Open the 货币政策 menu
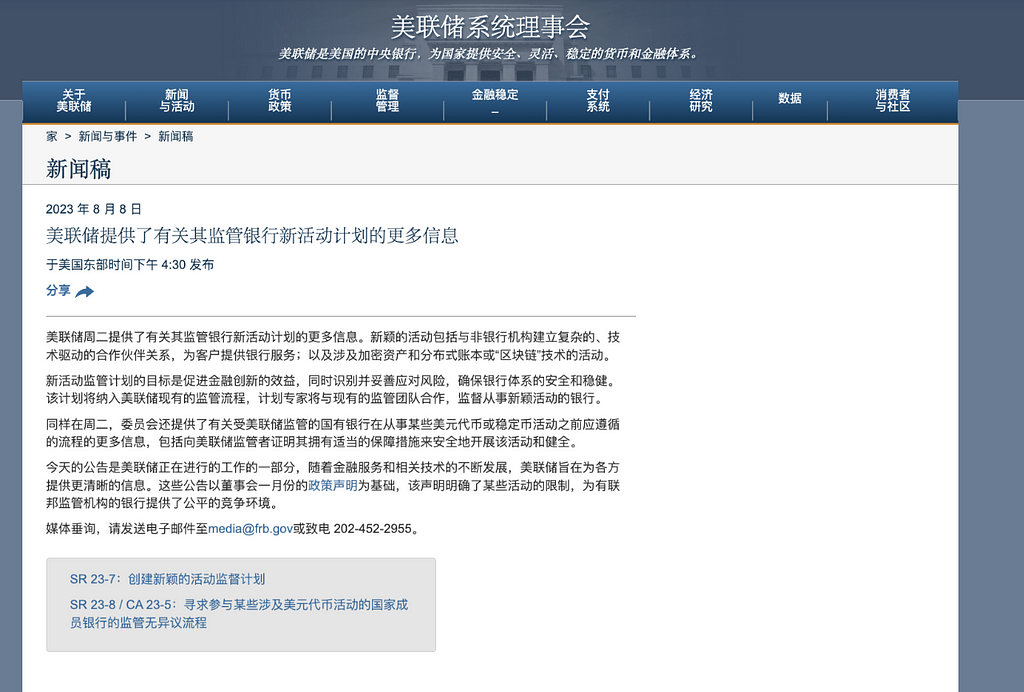This screenshot has width=1024, height=692. (x=280, y=101)
